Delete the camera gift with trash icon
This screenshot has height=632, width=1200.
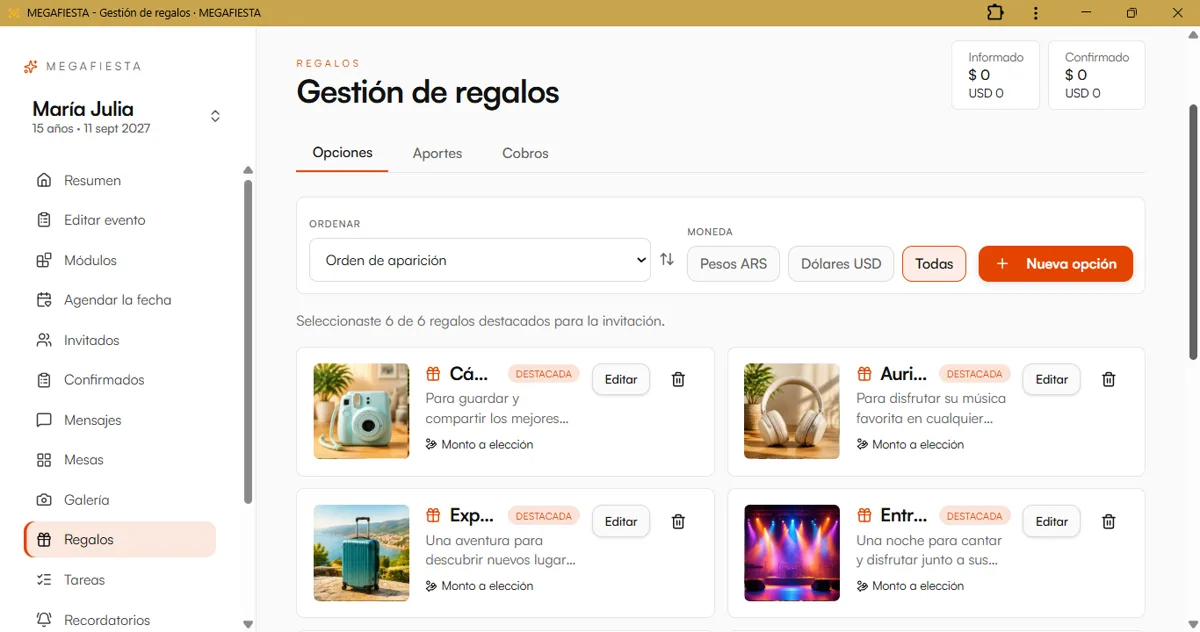point(678,379)
